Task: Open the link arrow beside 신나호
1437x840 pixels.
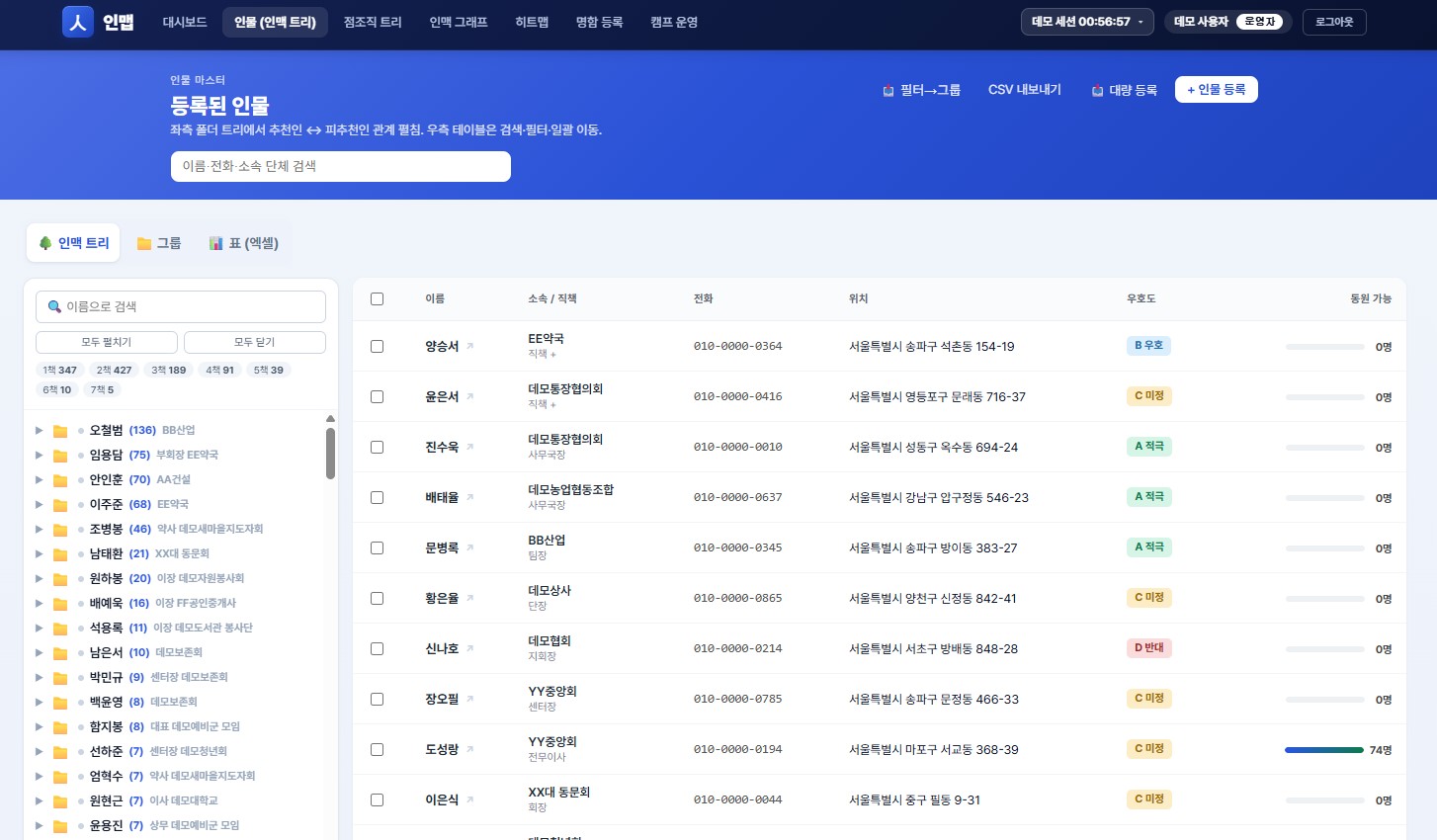Action: (470, 648)
